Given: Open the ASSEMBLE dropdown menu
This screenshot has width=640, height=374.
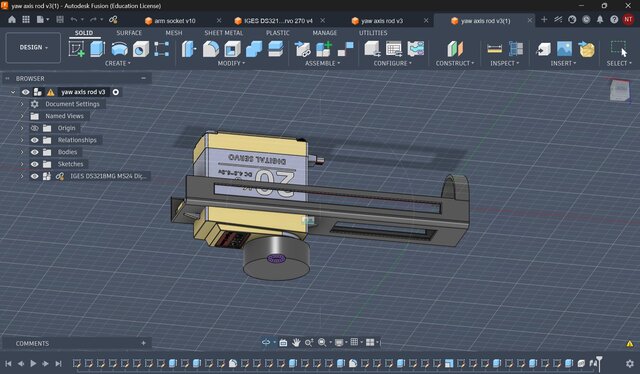Looking at the screenshot, I should (x=322, y=63).
